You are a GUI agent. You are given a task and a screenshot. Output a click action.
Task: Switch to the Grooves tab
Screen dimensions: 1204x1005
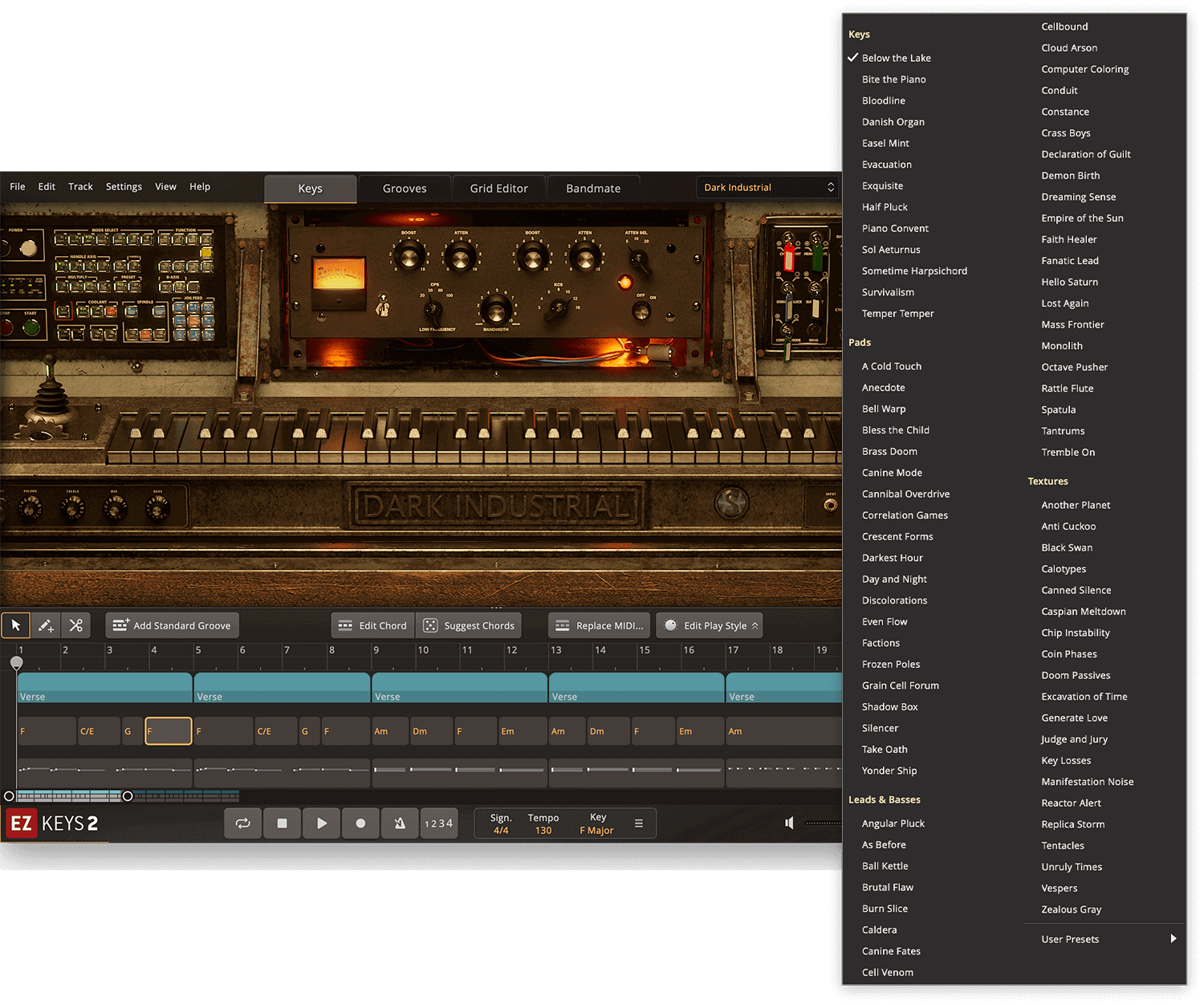tap(405, 189)
